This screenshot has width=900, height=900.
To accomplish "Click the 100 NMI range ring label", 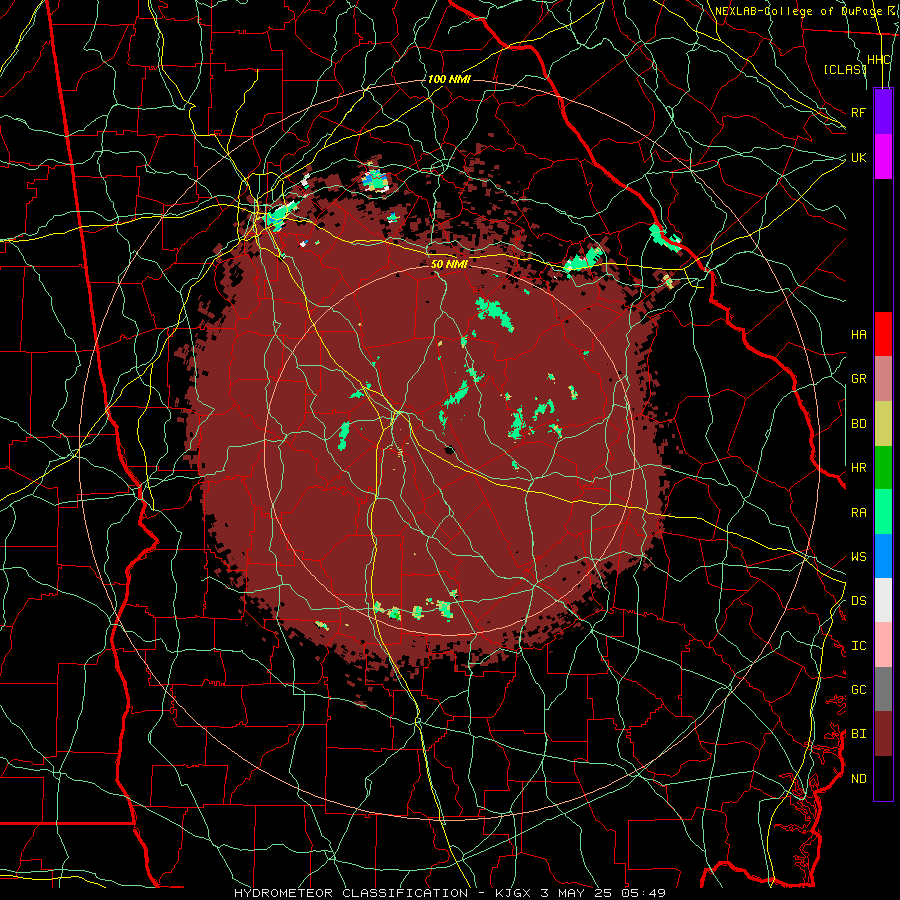I will coord(449,79).
